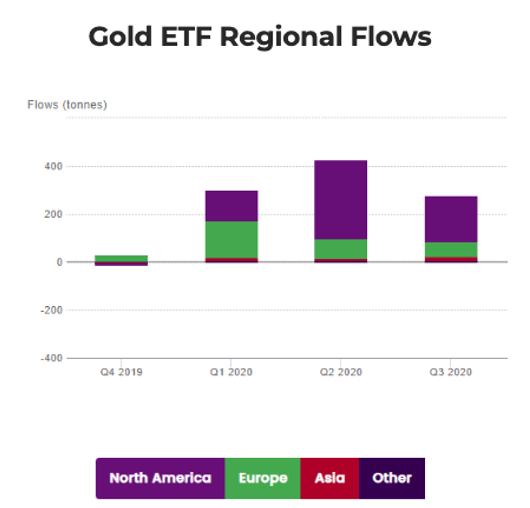Click the -200 y-axis tick label
This screenshot has width=530, height=508.
point(52,310)
